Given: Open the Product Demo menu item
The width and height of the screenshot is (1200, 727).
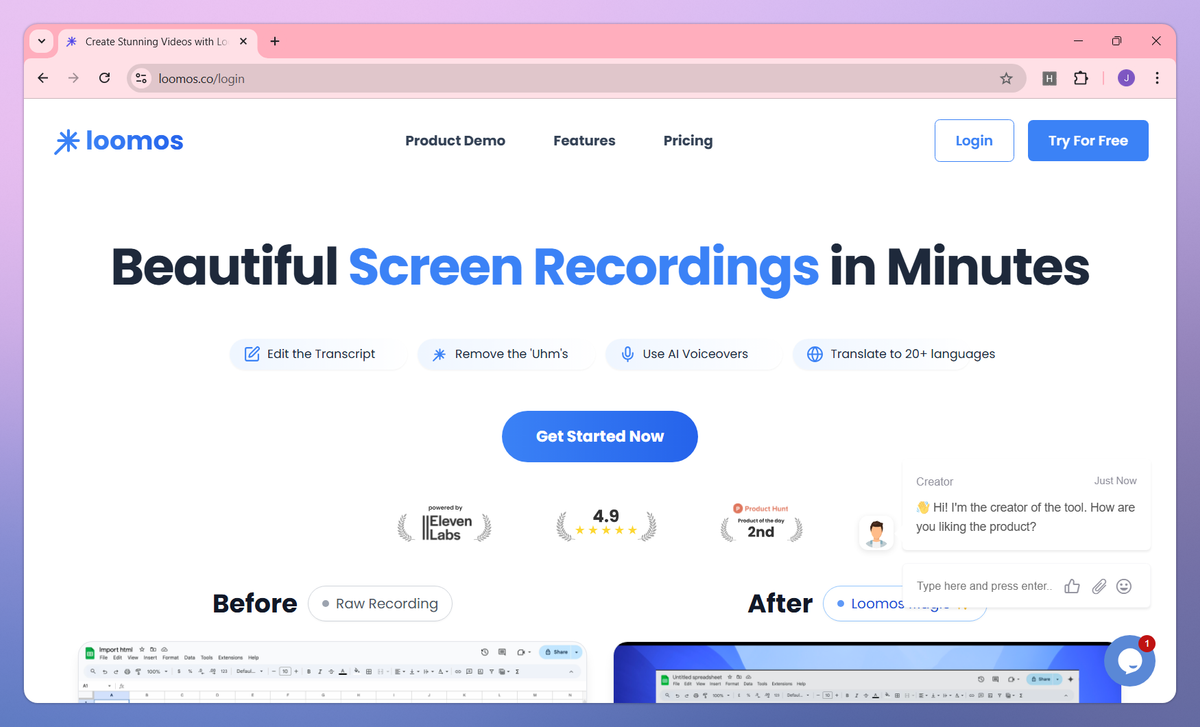Looking at the screenshot, I should [455, 141].
